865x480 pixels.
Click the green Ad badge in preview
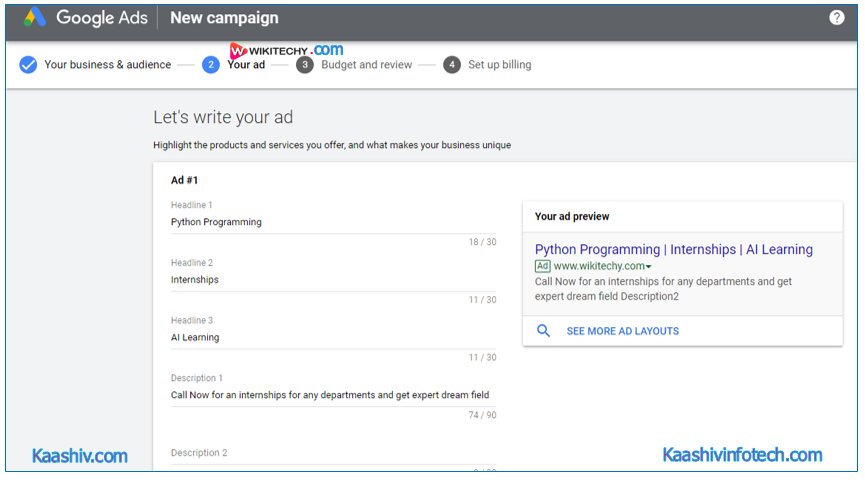tap(542, 267)
